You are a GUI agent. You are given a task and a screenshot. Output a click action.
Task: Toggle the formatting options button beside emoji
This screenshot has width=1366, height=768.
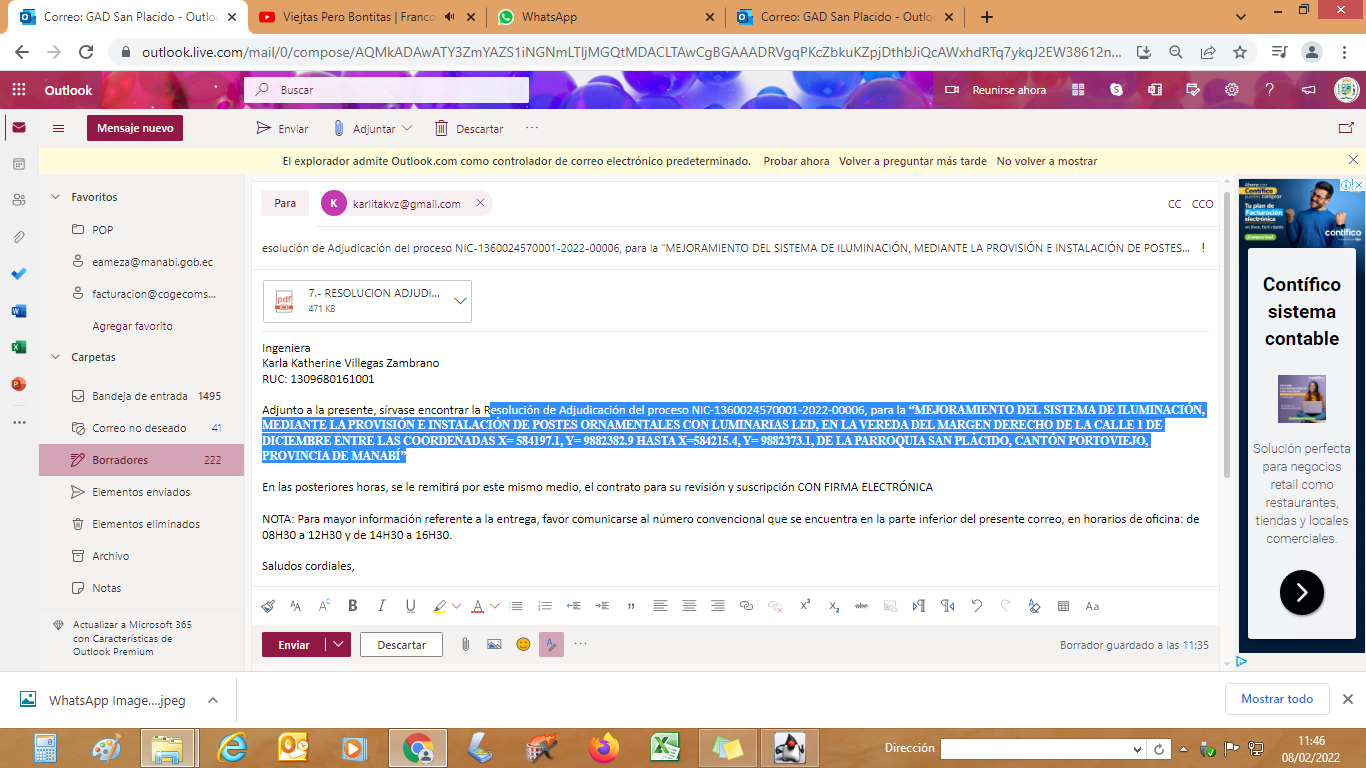551,645
